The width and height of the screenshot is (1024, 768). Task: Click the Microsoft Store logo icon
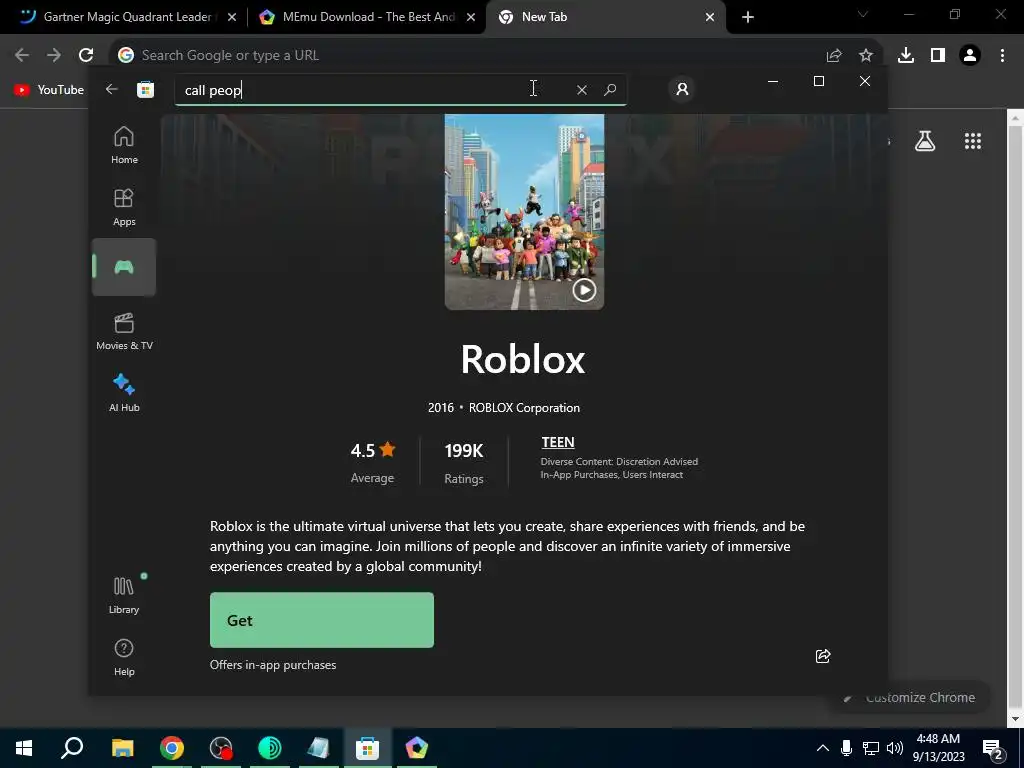click(x=146, y=89)
